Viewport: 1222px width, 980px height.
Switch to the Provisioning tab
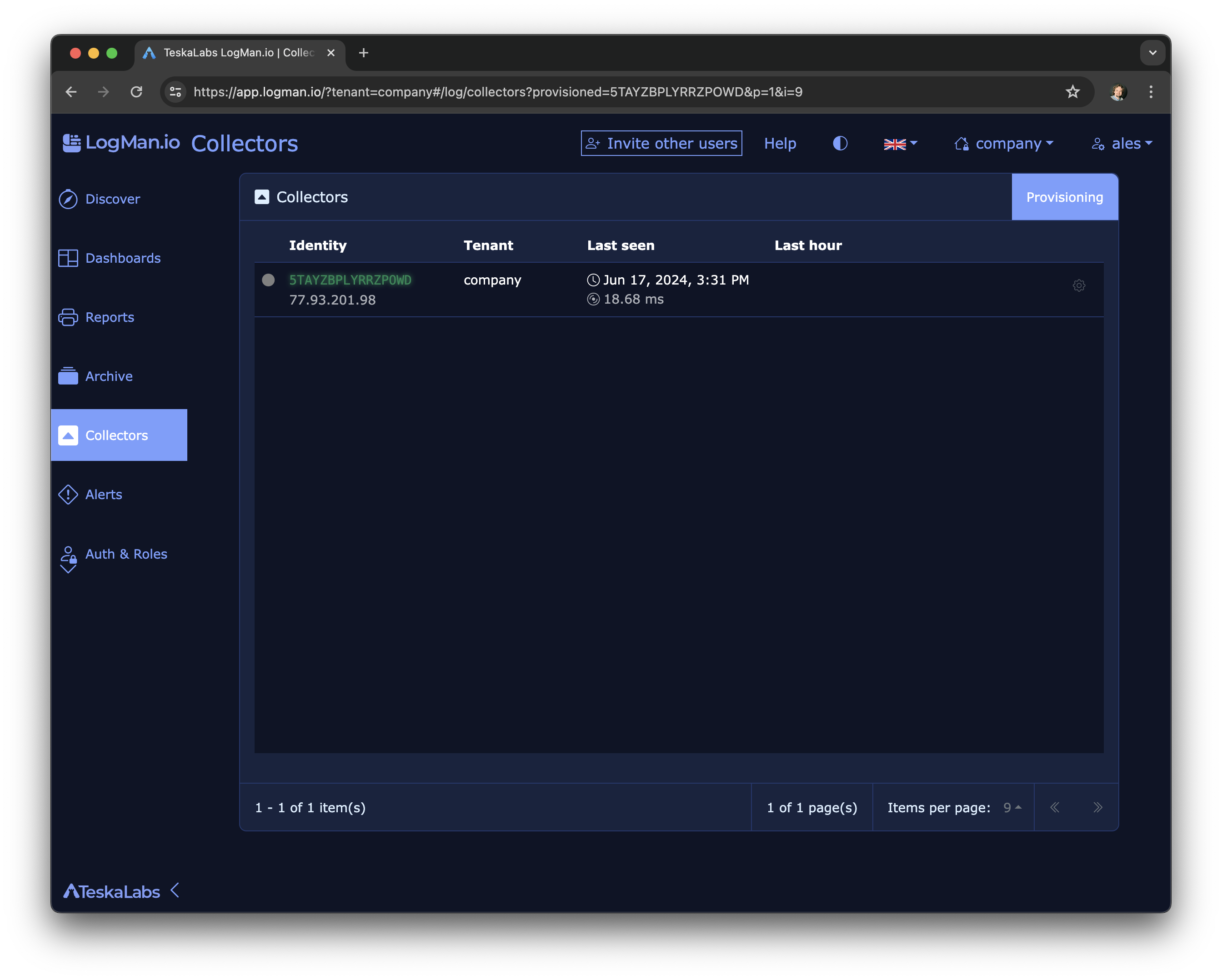(x=1064, y=197)
